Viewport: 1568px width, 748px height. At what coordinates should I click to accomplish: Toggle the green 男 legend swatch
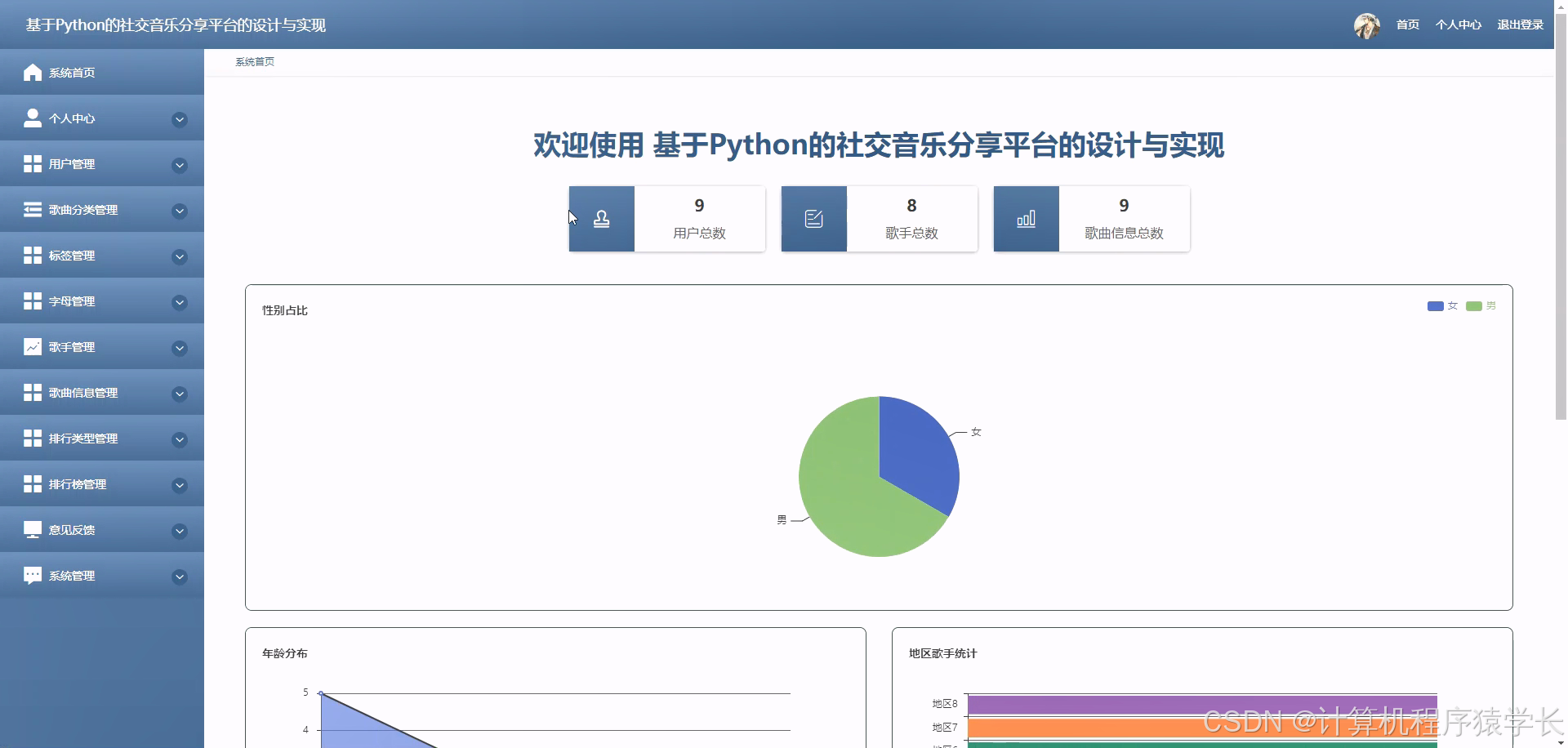coord(1474,306)
